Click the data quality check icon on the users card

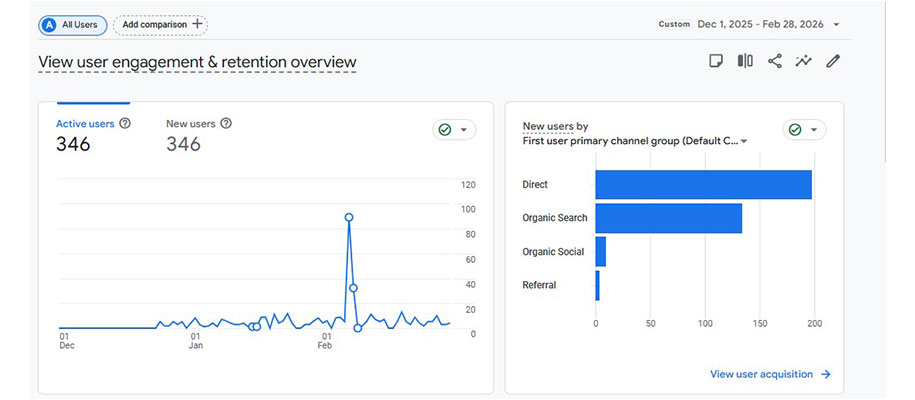pyautogui.click(x=445, y=130)
